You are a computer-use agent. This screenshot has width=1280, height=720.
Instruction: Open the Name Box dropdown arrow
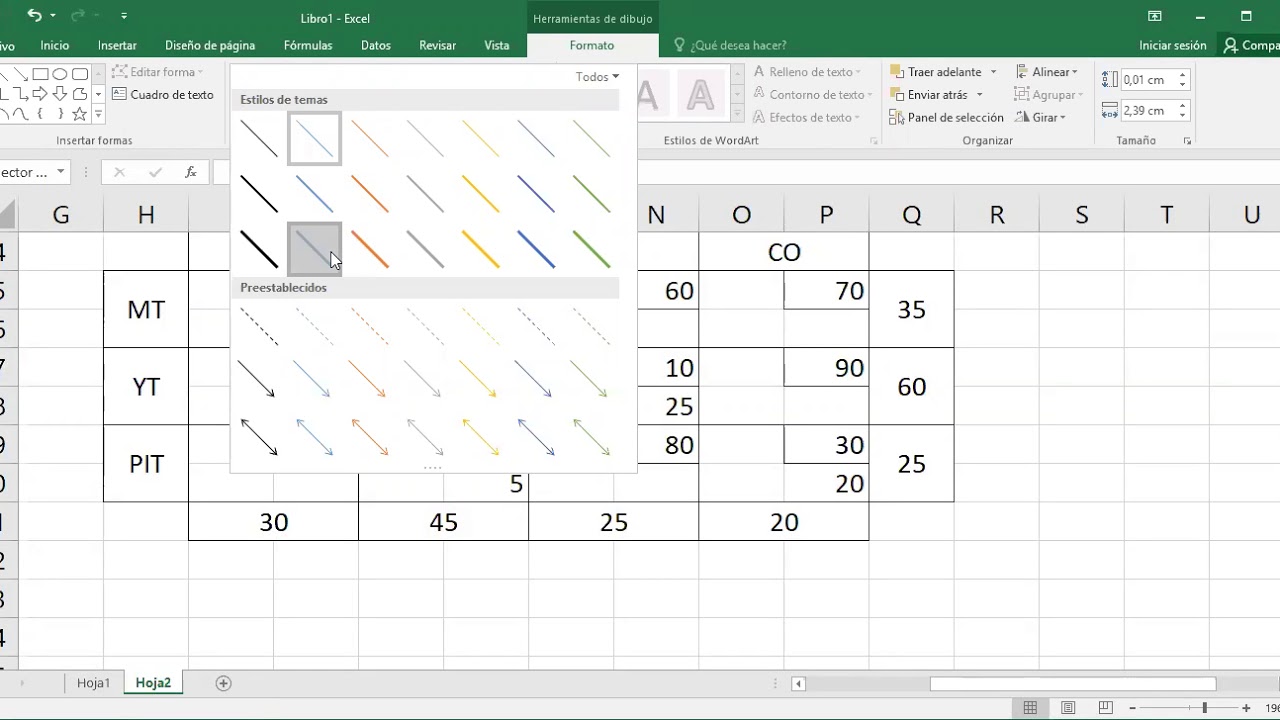click(x=60, y=172)
